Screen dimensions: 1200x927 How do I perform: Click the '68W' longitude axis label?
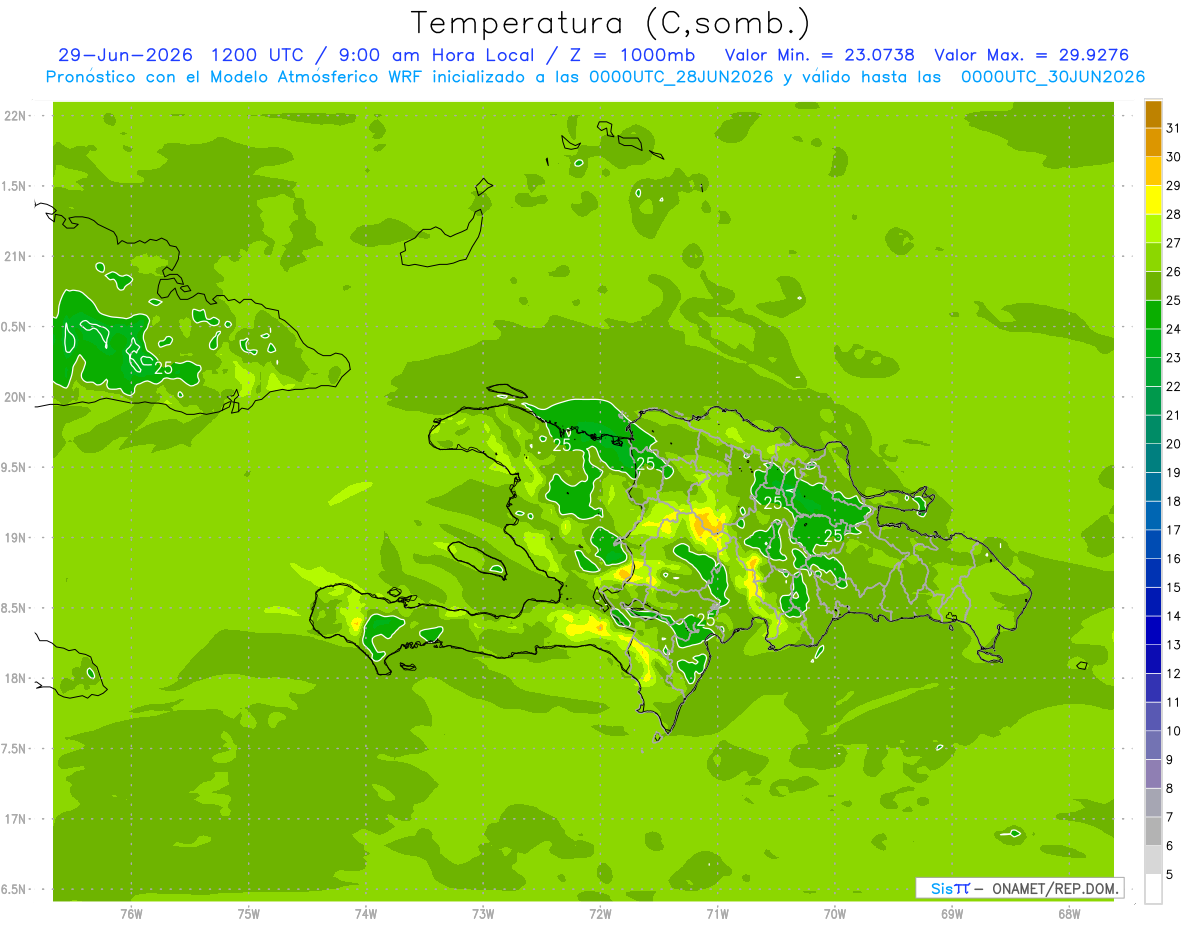(x=1069, y=913)
